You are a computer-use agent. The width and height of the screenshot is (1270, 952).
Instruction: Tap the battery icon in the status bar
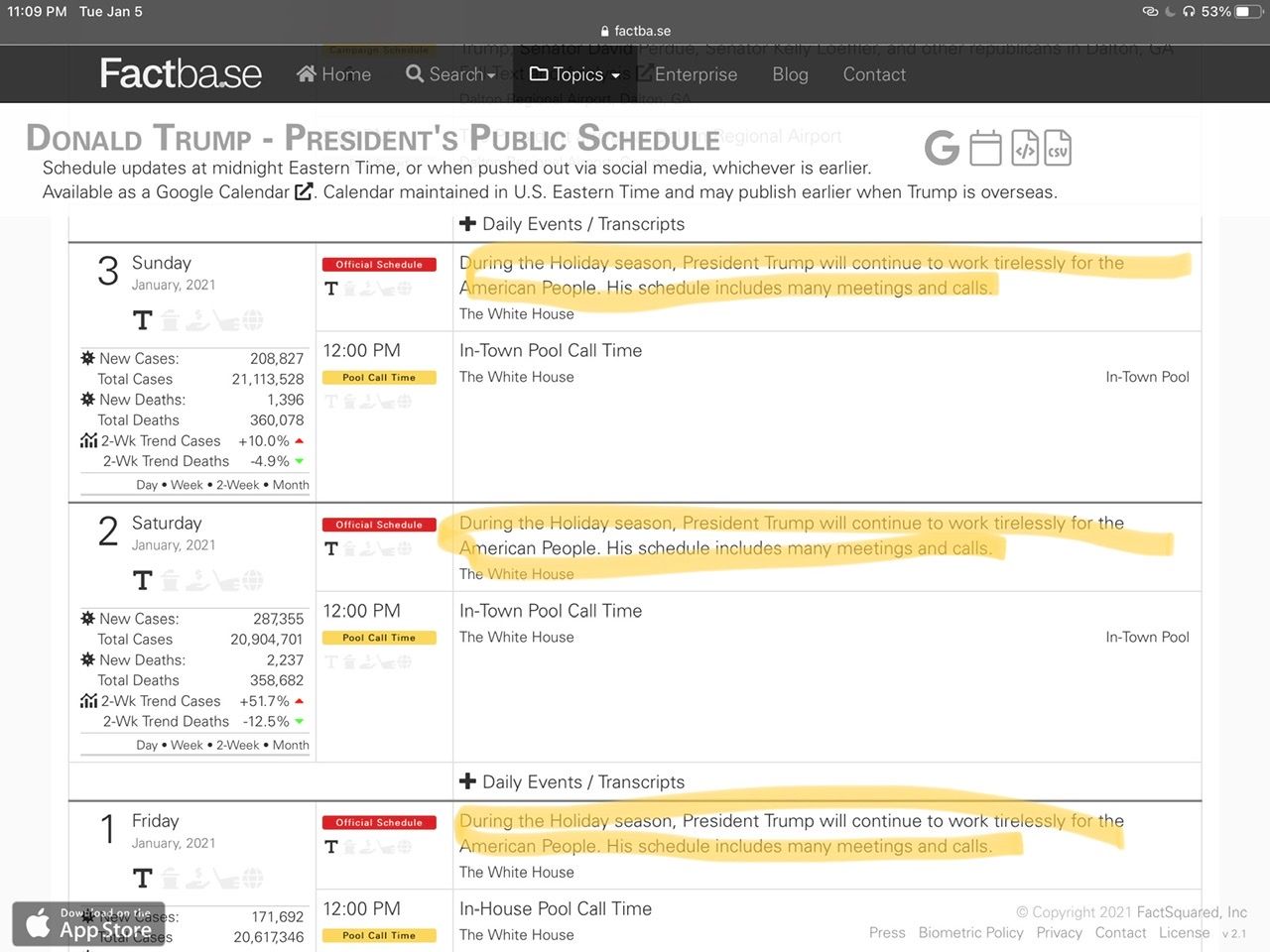point(1249,12)
